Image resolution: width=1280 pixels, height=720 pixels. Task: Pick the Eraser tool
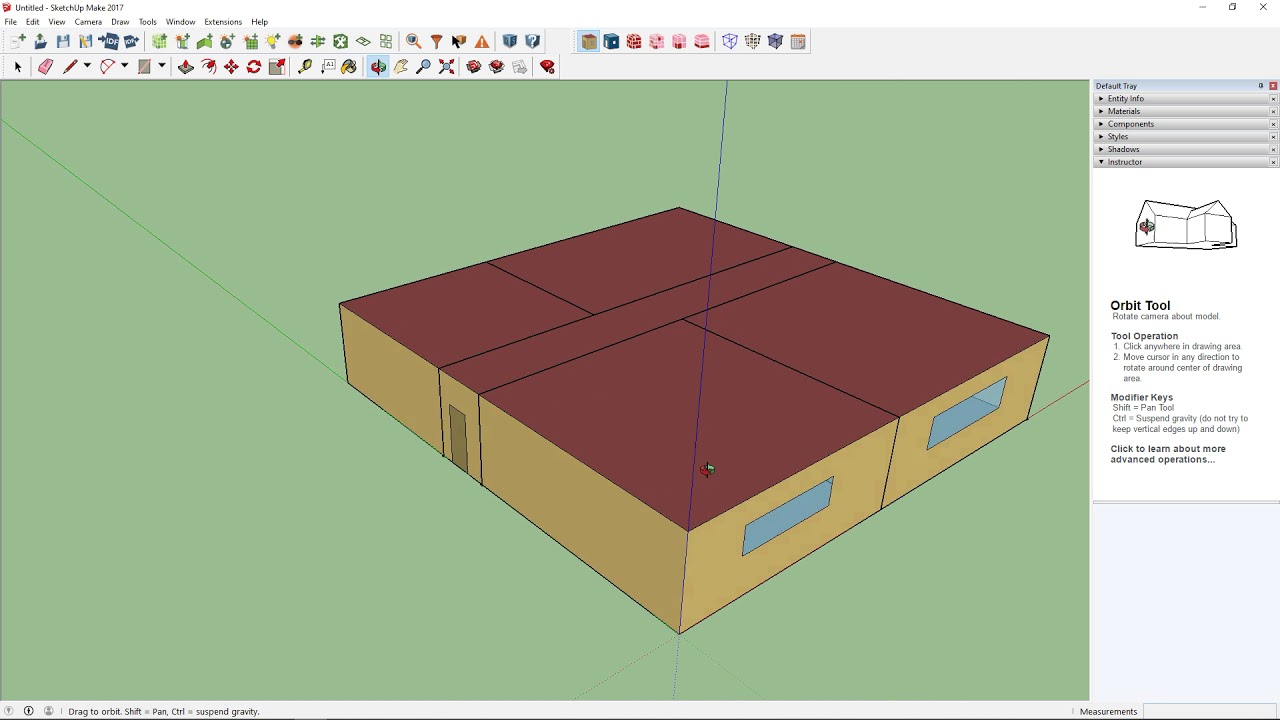point(45,67)
